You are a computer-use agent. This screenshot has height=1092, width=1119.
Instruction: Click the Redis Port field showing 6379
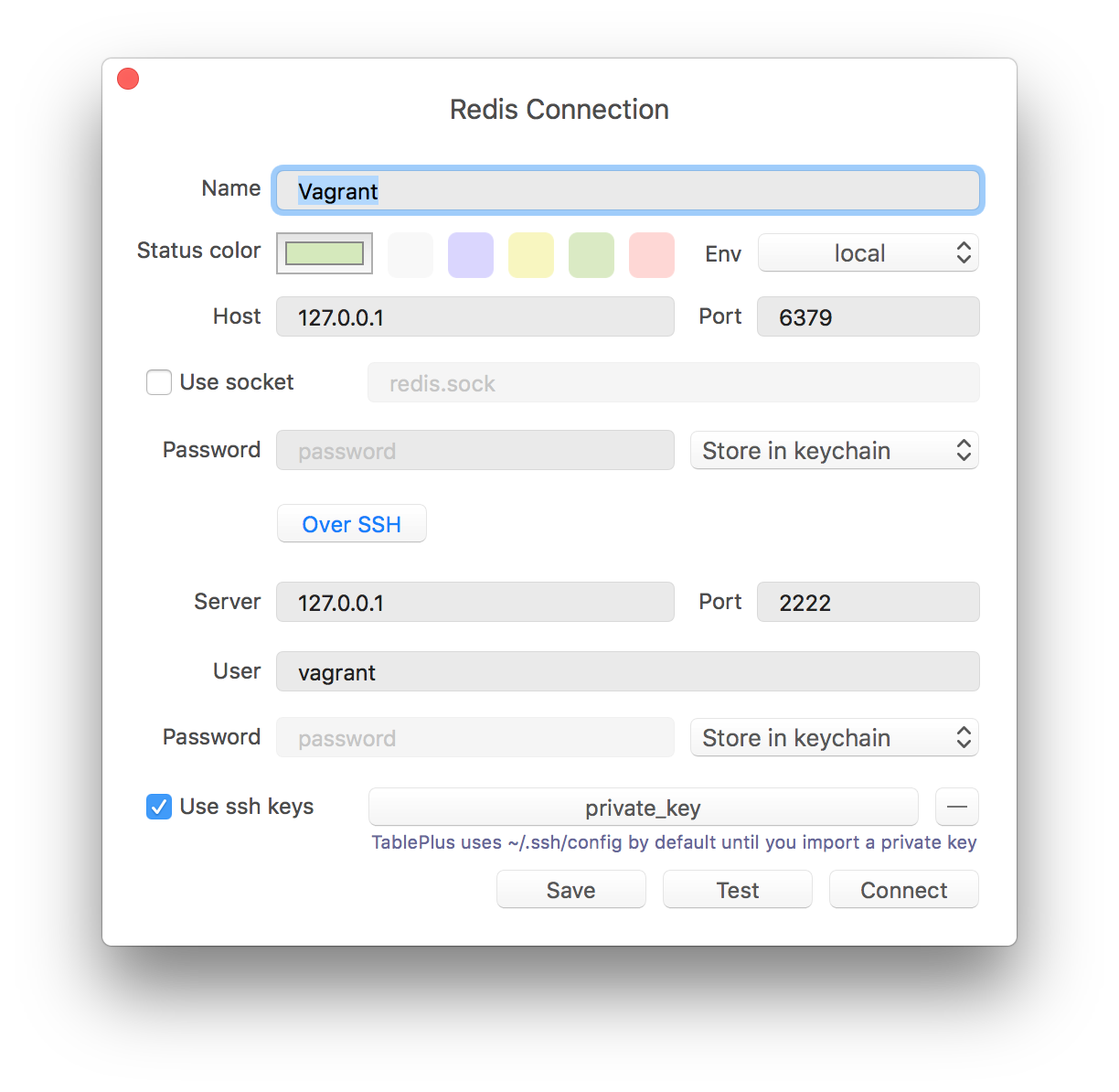point(867,316)
